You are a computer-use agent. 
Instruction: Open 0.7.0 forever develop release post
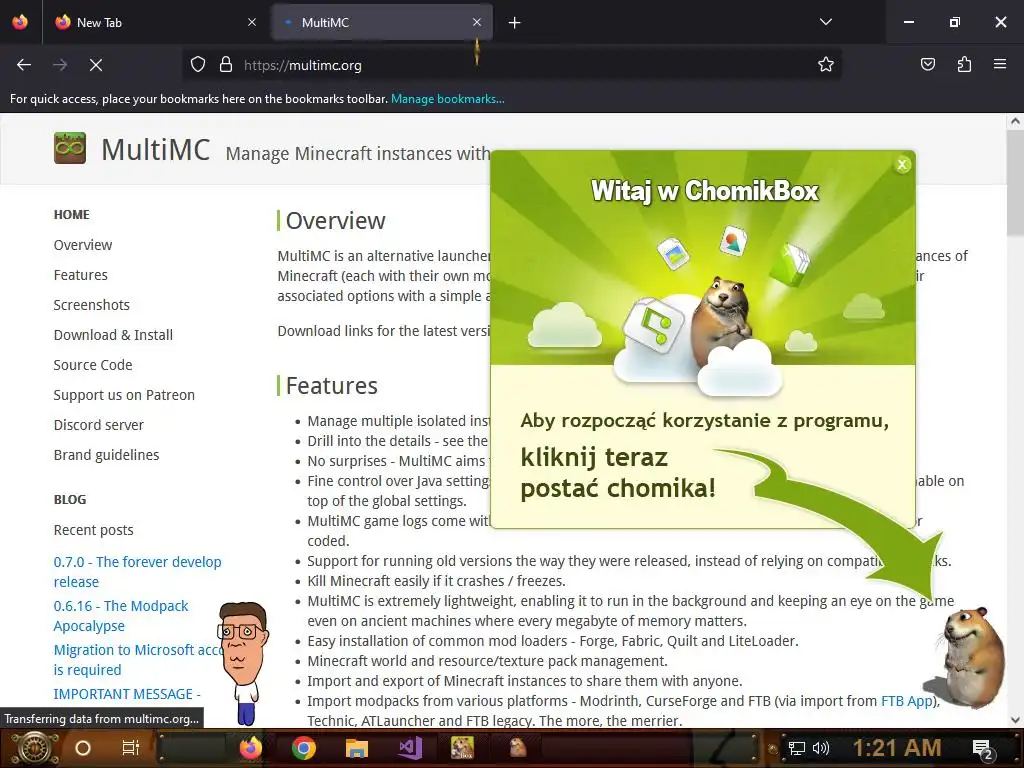click(x=137, y=571)
